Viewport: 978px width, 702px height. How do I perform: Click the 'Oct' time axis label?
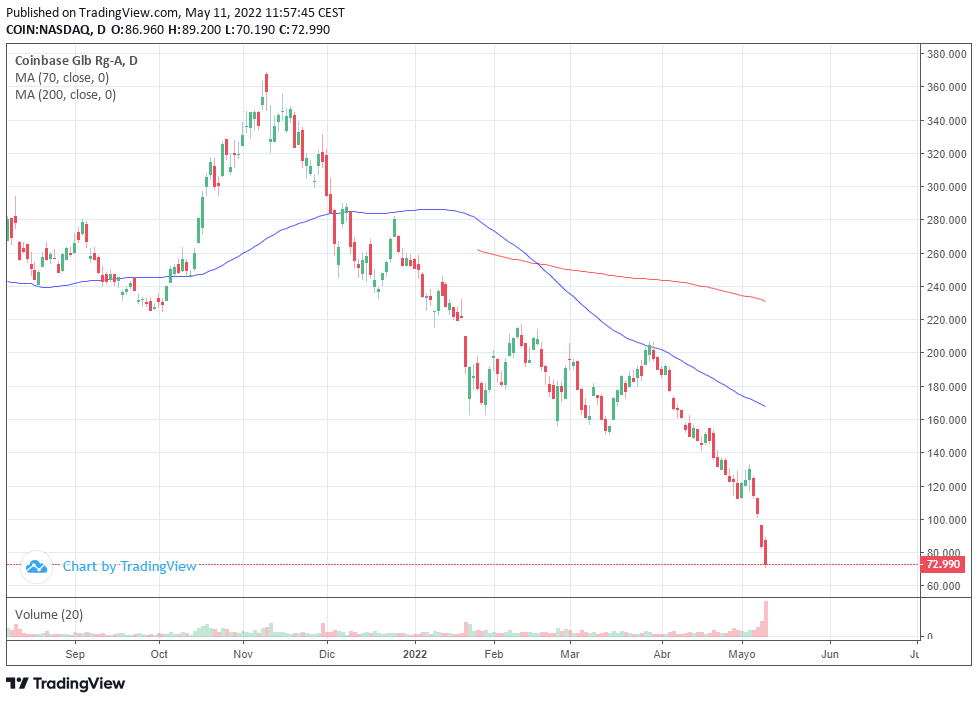click(159, 655)
